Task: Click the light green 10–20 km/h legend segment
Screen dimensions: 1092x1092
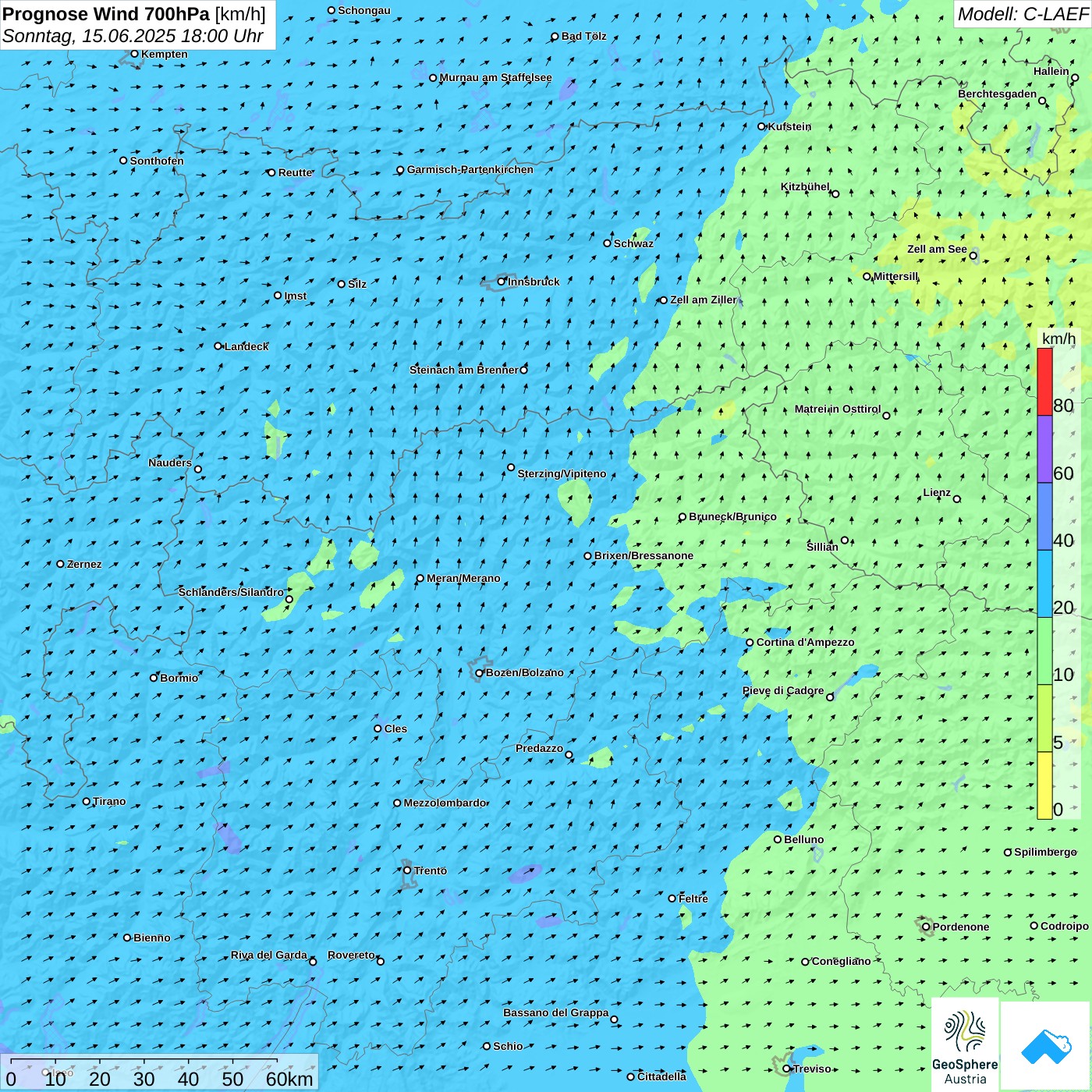Action: (1044, 651)
